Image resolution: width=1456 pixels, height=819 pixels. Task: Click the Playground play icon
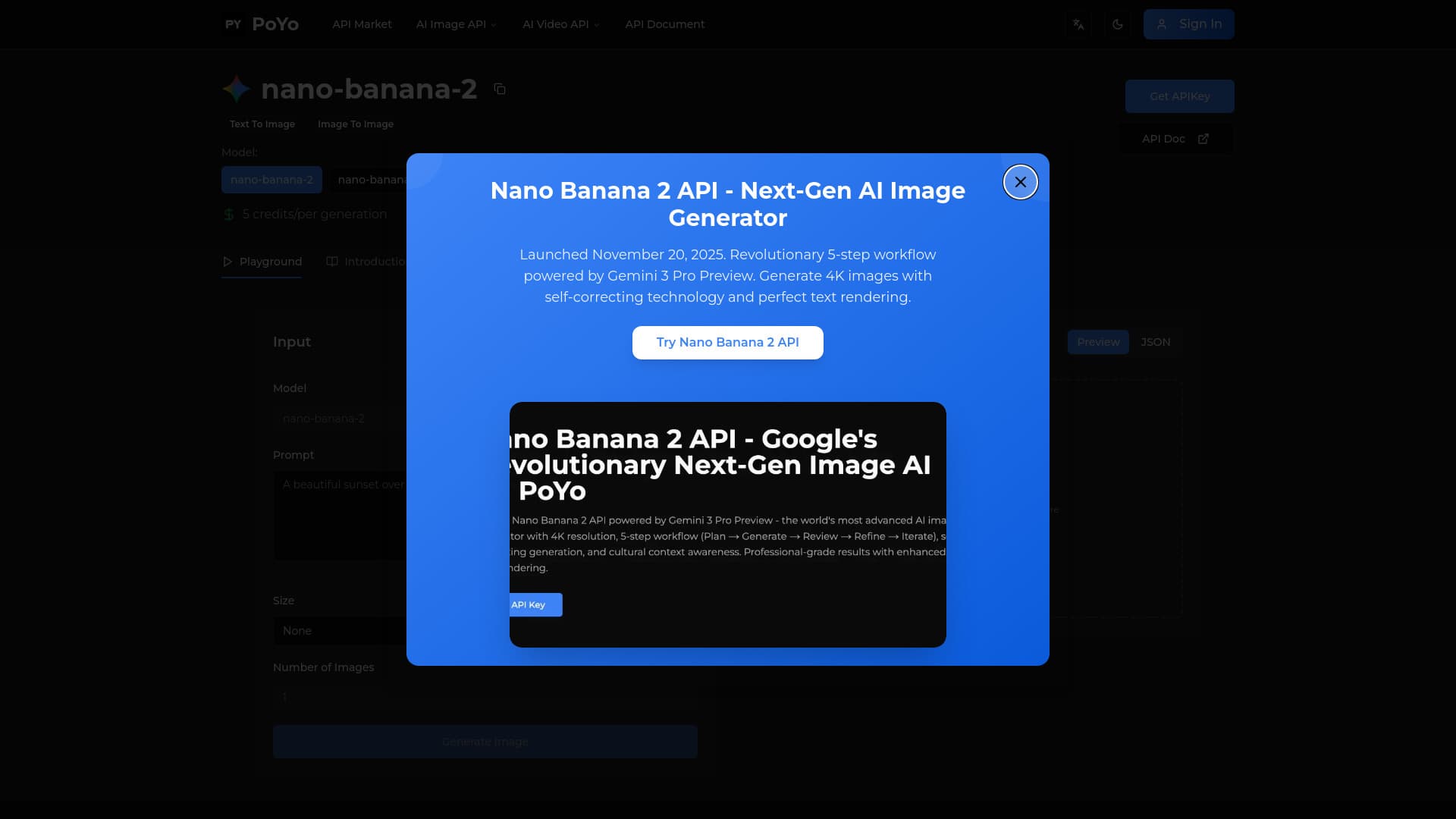[227, 262]
